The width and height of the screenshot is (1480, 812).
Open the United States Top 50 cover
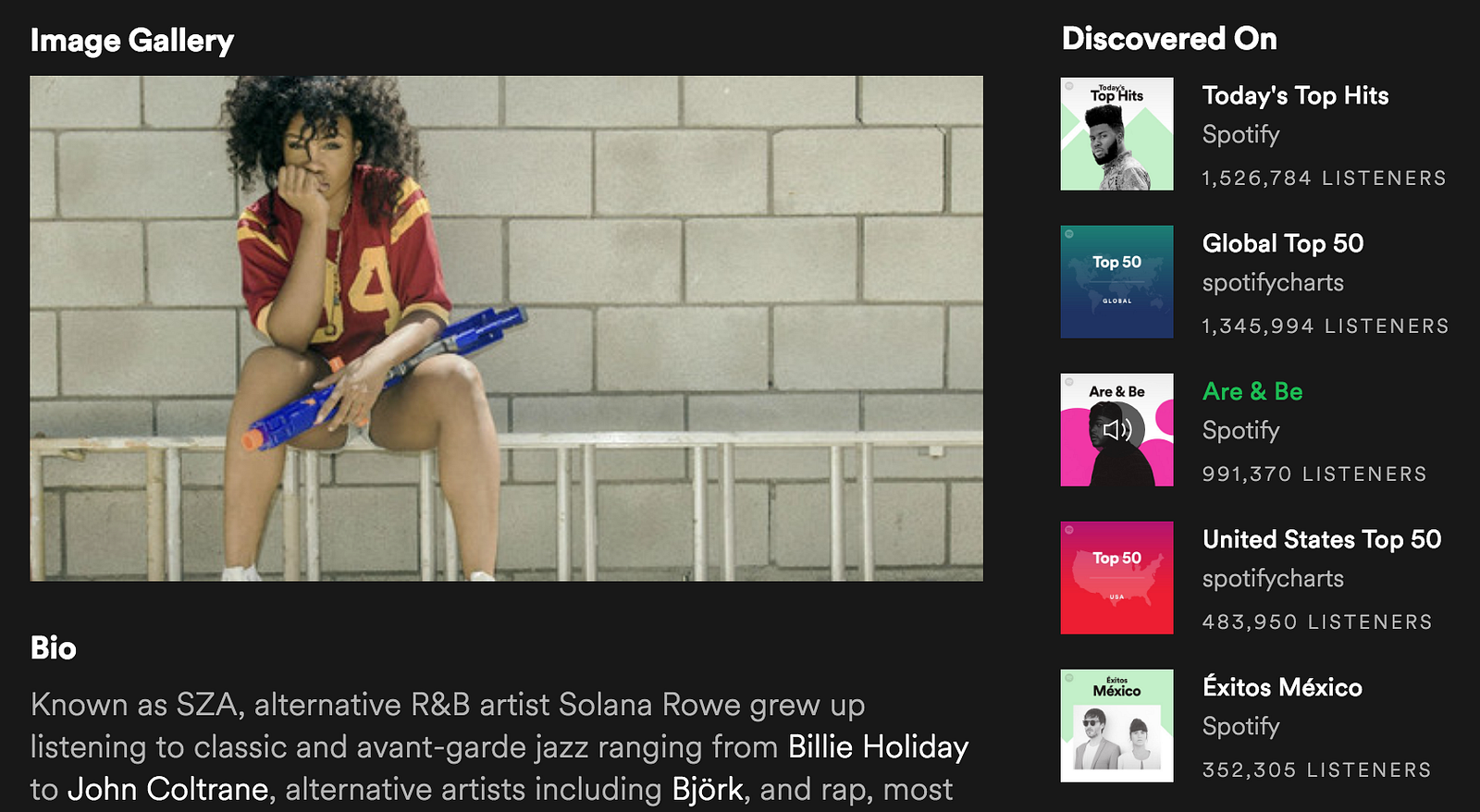[1116, 578]
